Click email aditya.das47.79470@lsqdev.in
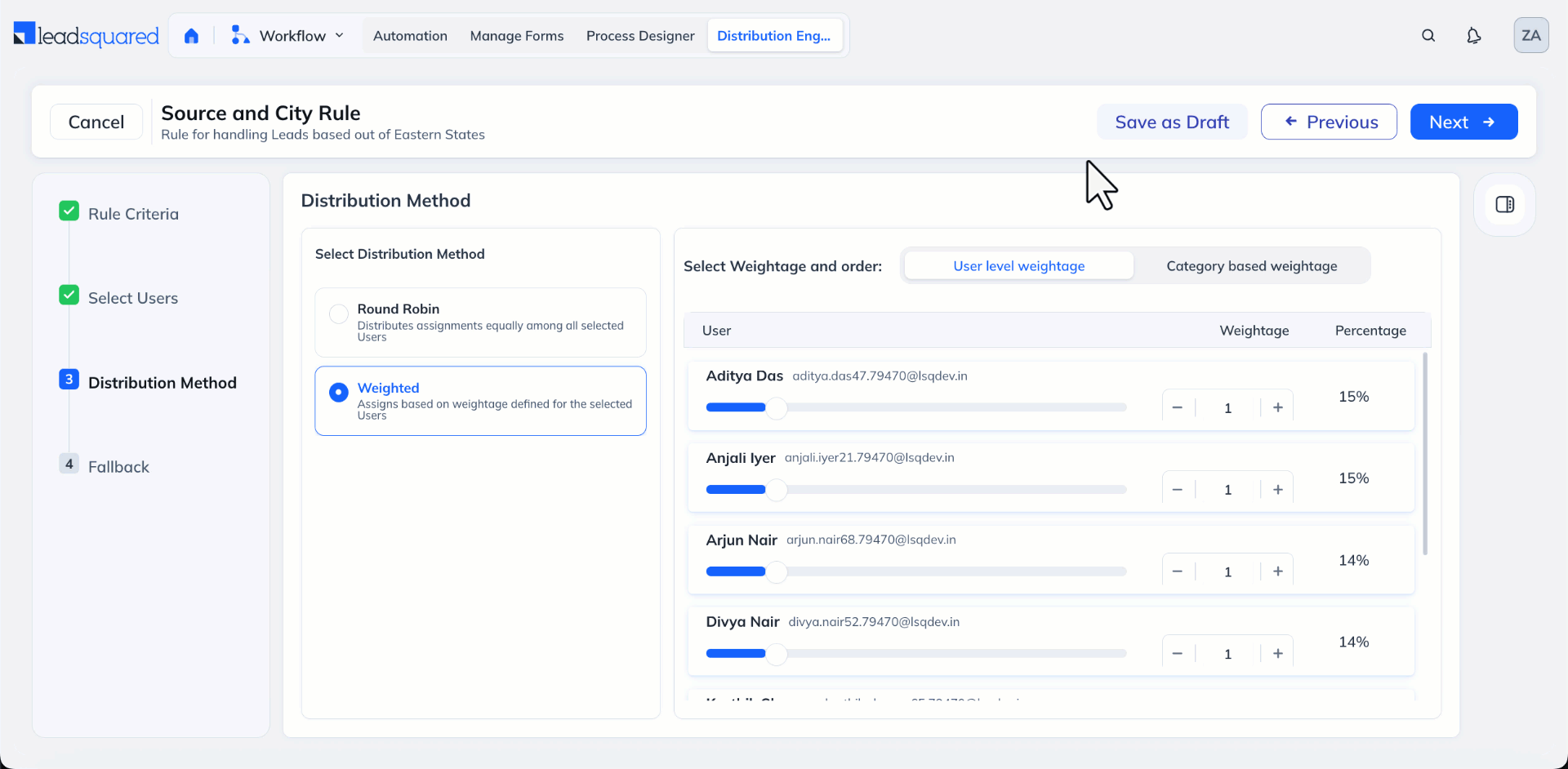Image resolution: width=1568 pixels, height=769 pixels. tap(880, 376)
